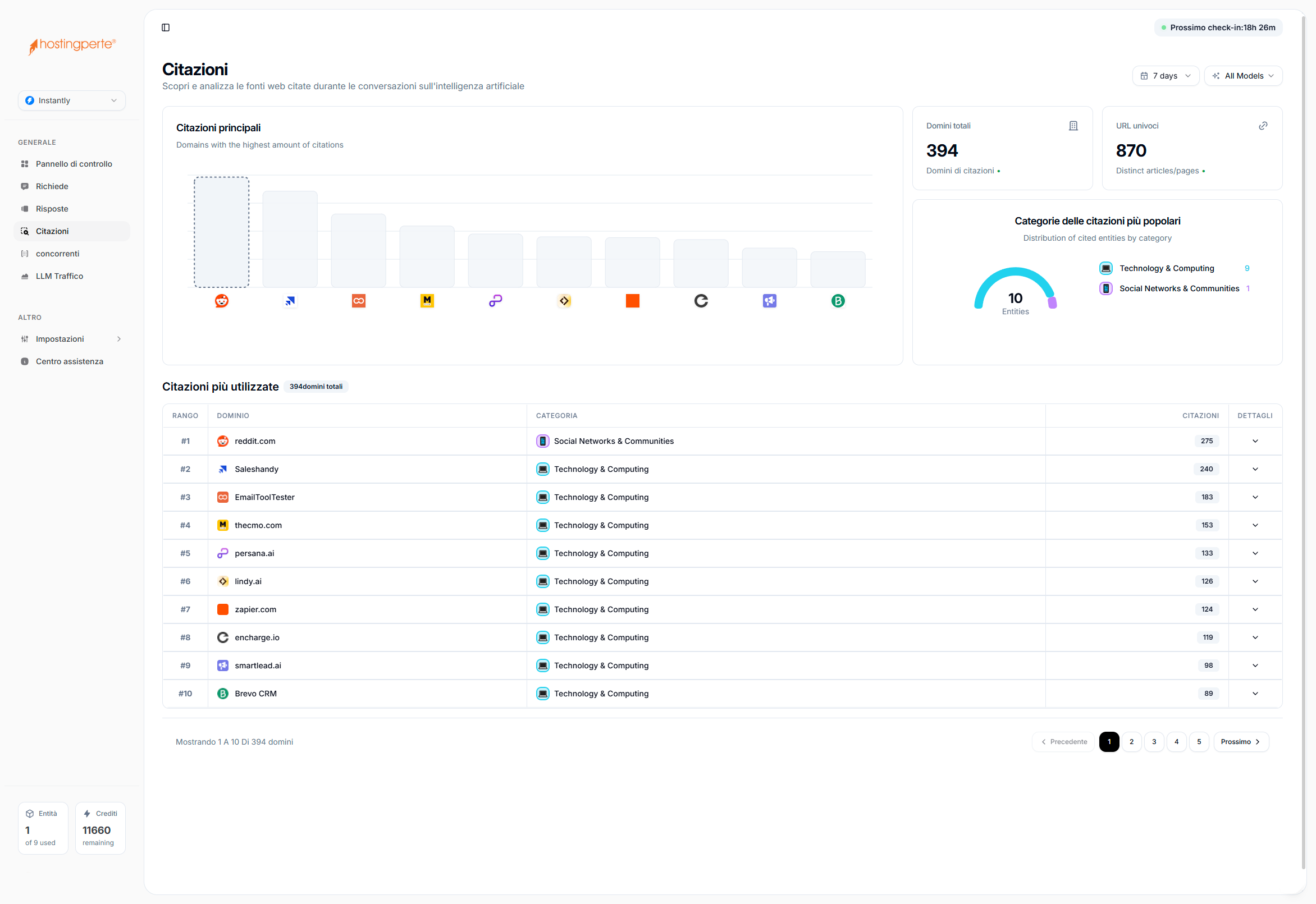Select the dashed reddit bar in chart
Image resolution: width=1316 pixels, height=904 pixels.
pos(222,232)
